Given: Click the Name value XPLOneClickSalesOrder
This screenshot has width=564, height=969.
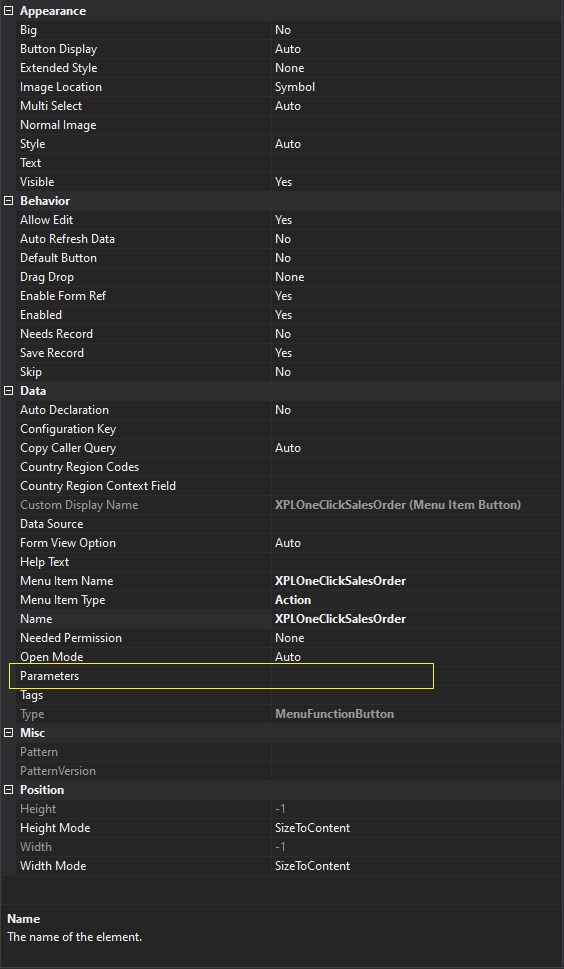Looking at the screenshot, I should coord(340,619).
